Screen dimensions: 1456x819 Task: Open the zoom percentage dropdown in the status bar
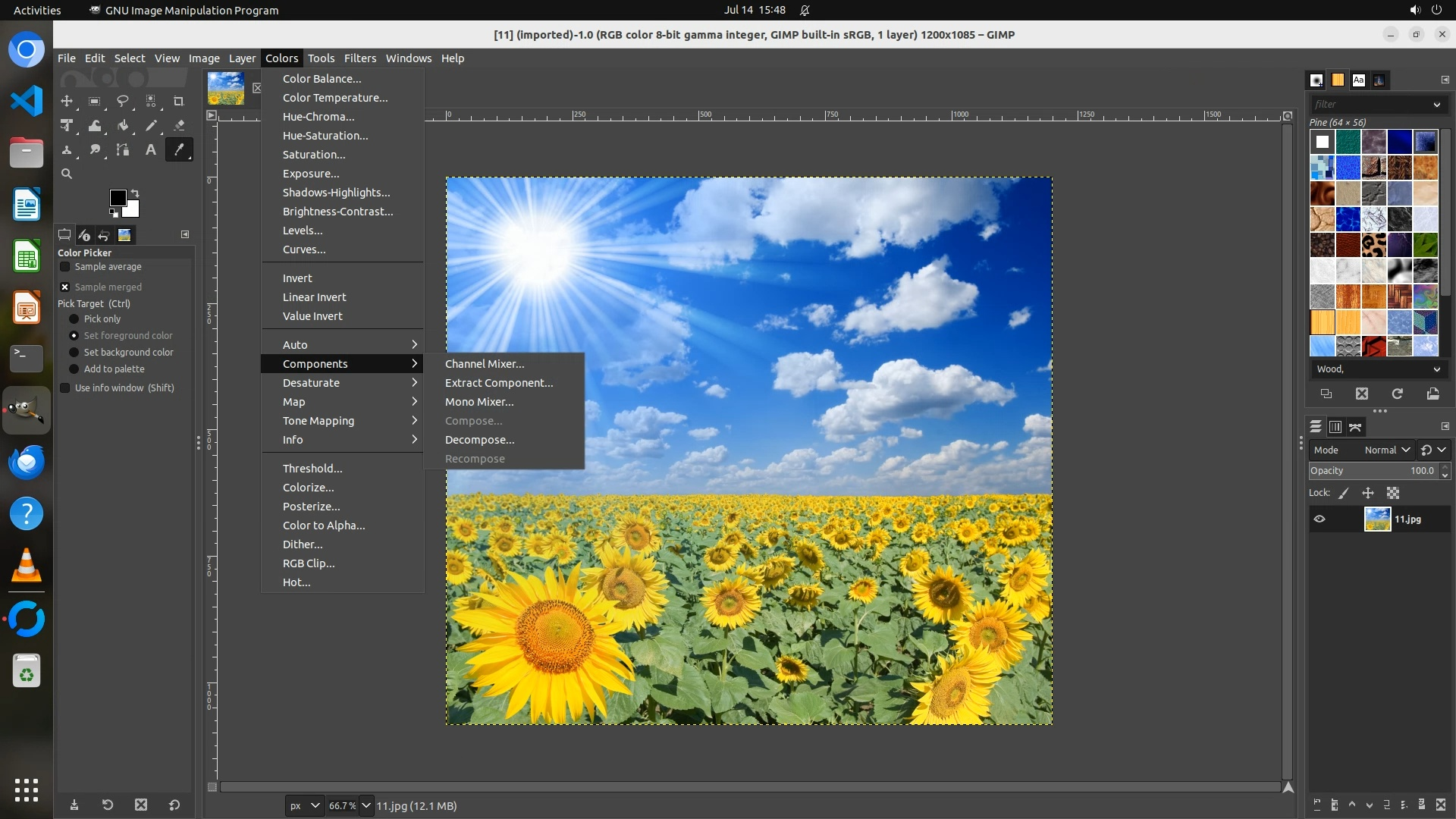[366, 805]
